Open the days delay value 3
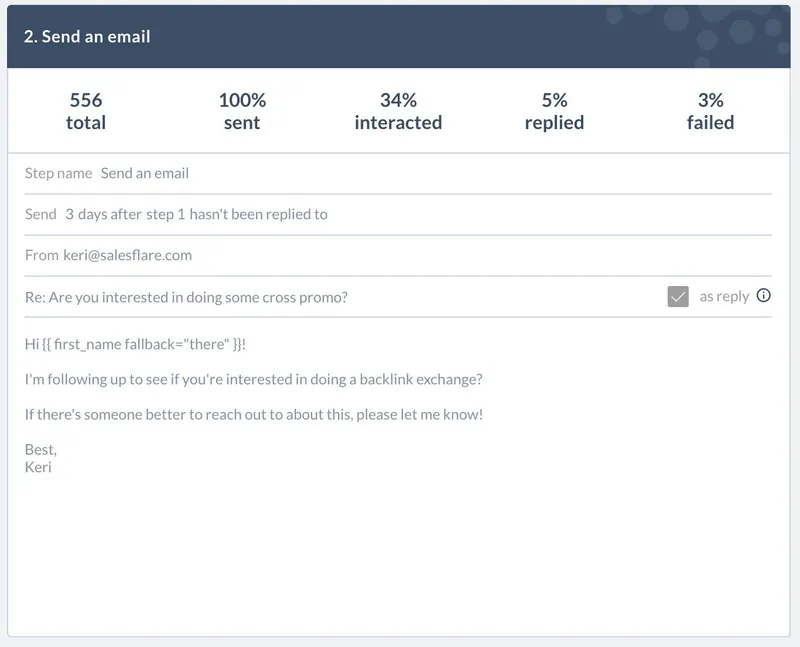The width and height of the screenshot is (800, 647). tap(69, 214)
